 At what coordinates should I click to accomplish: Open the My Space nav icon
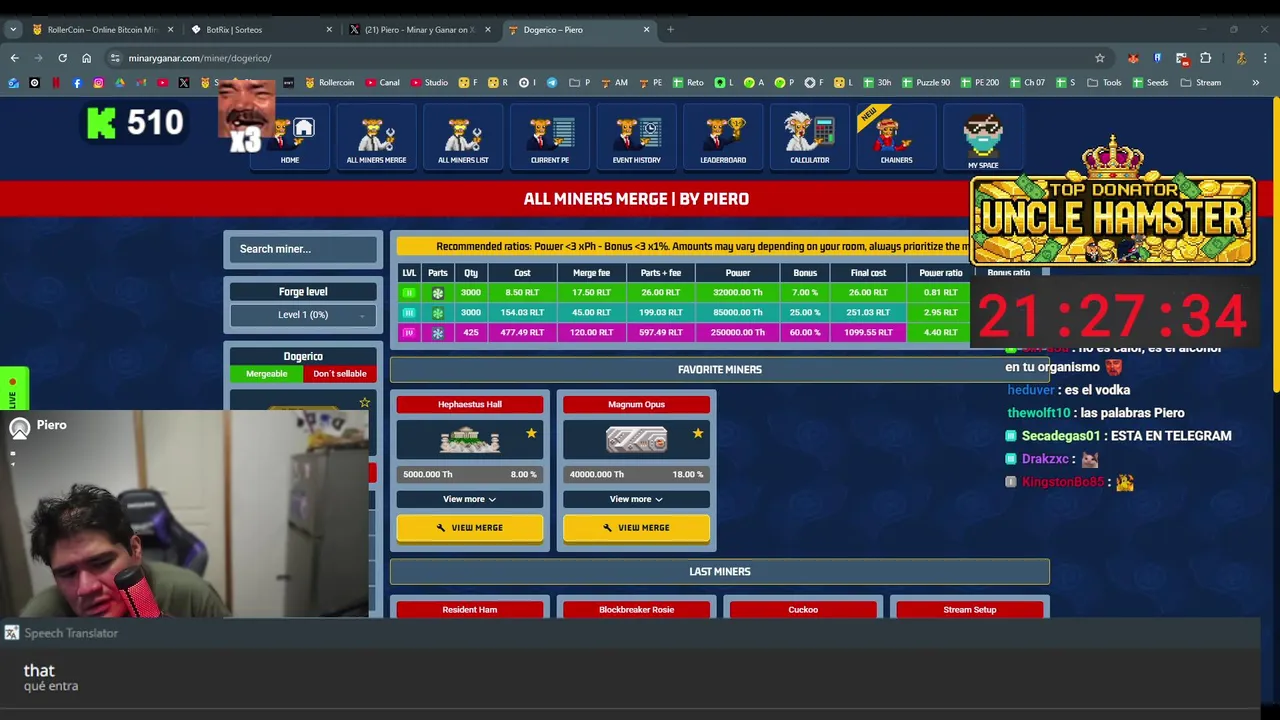983,139
